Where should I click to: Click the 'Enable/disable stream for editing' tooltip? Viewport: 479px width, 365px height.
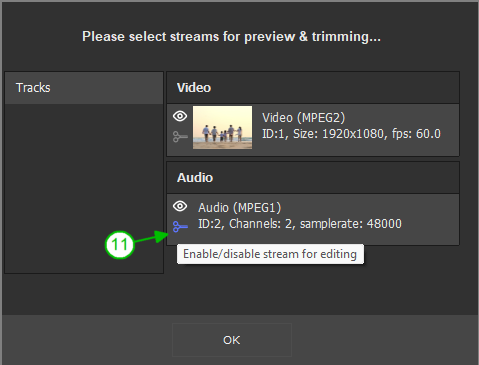tap(270, 254)
